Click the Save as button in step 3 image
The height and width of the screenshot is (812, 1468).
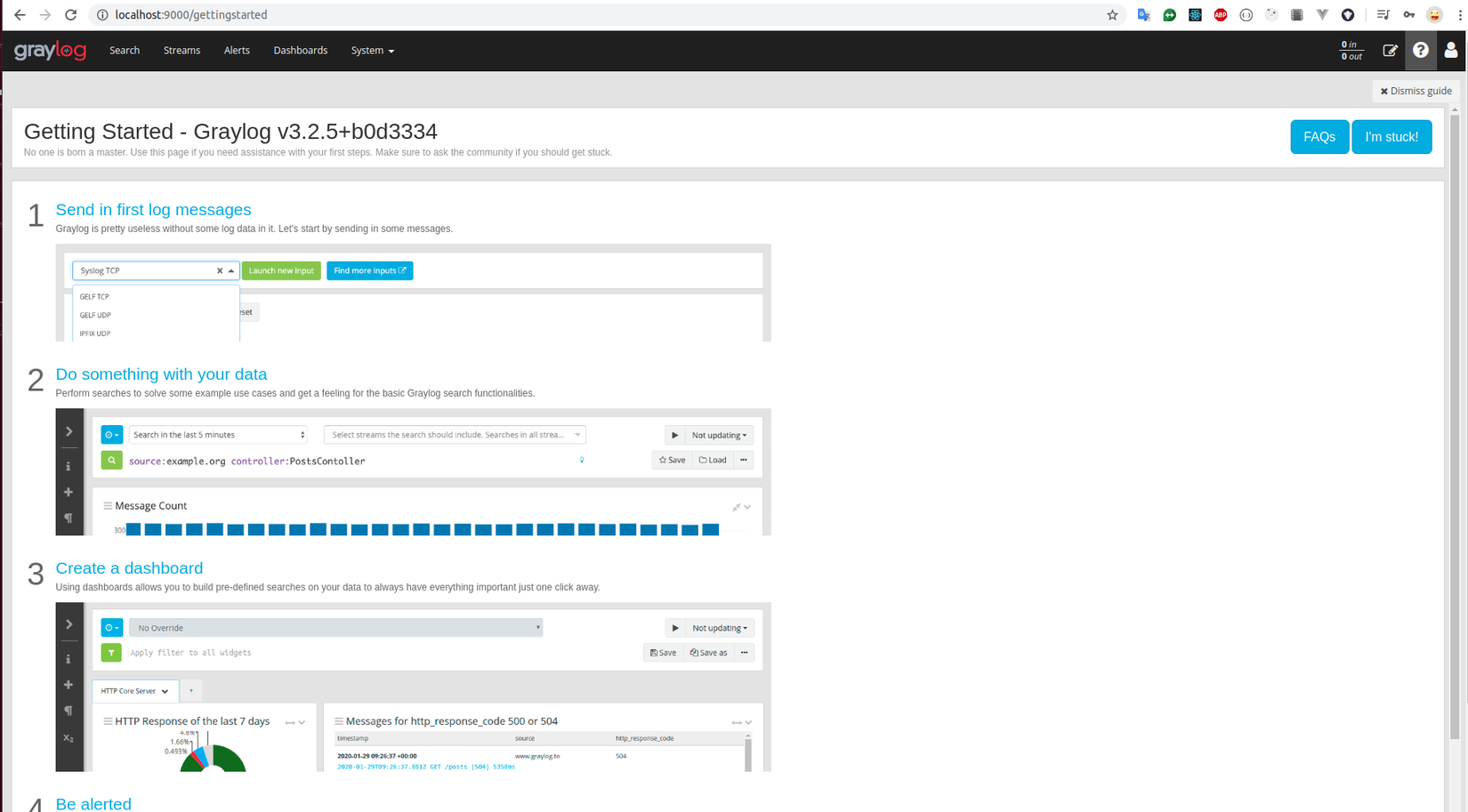[x=709, y=653]
